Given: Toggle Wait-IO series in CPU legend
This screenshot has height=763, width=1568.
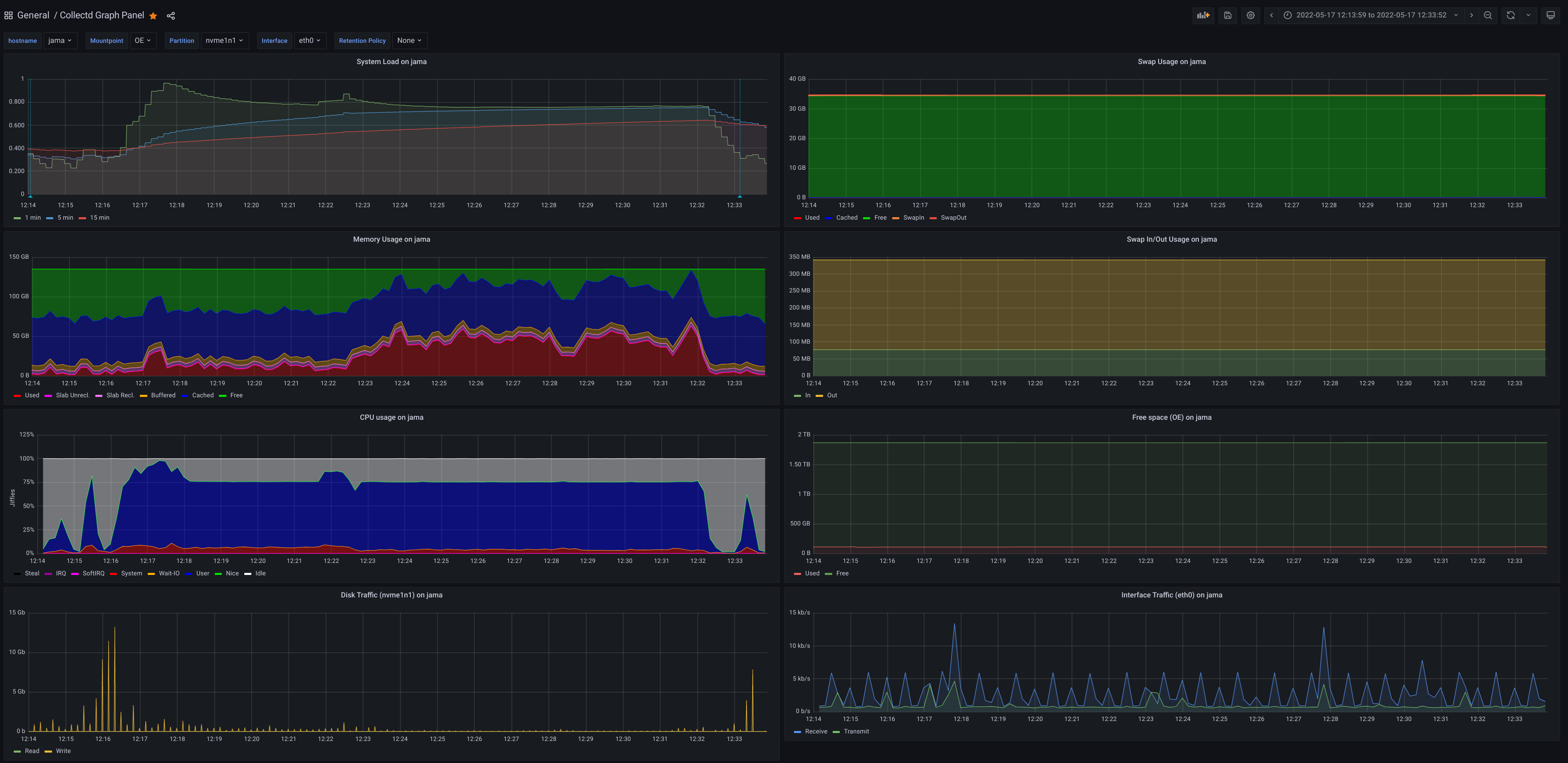Looking at the screenshot, I should pyautogui.click(x=169, y=574).
